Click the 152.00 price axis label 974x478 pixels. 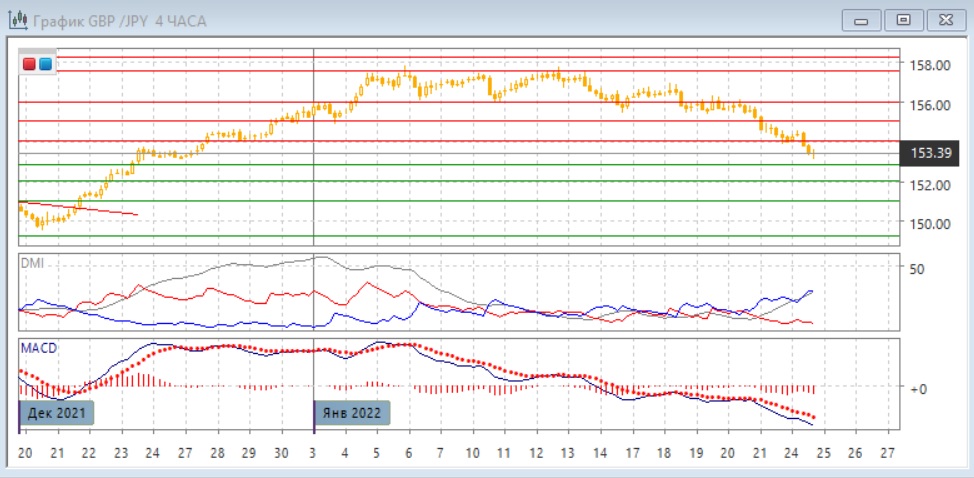click(930, 185)
